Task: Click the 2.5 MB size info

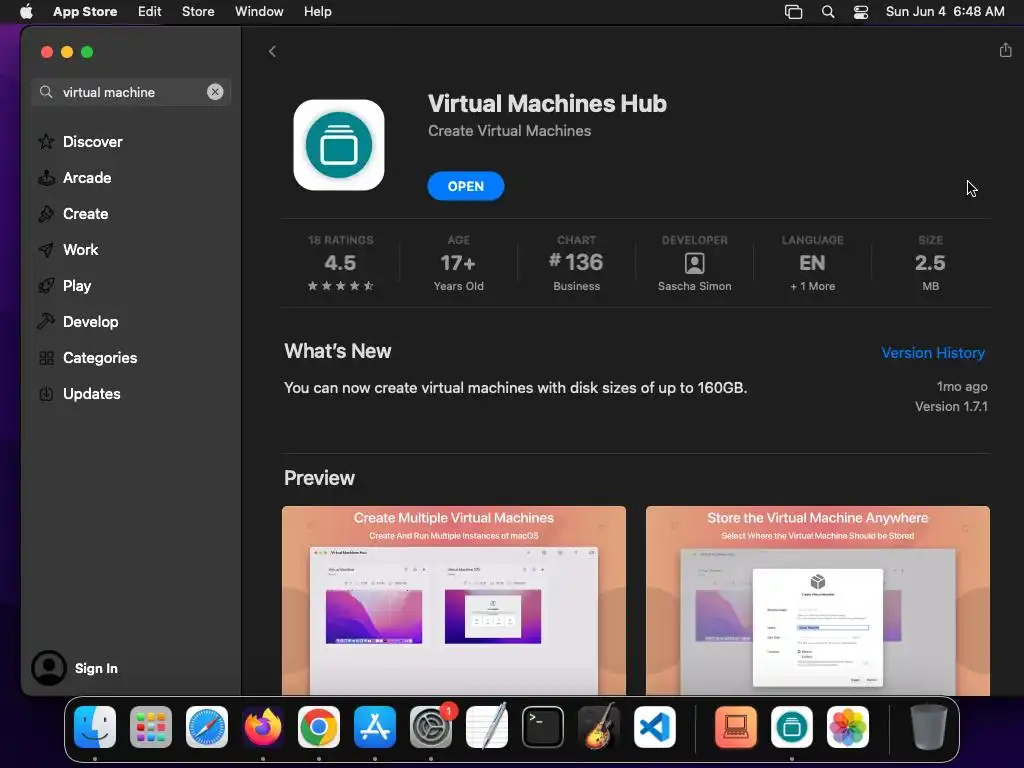Action: click(930, 263)
